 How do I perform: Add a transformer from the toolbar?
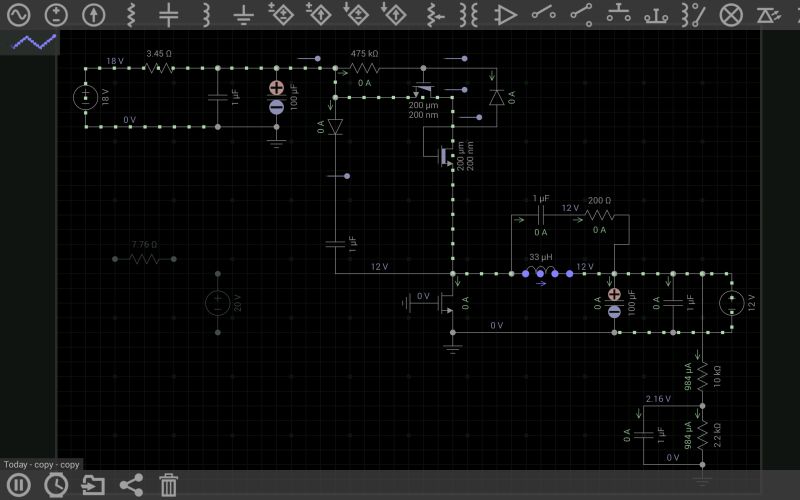pos(468,14)
